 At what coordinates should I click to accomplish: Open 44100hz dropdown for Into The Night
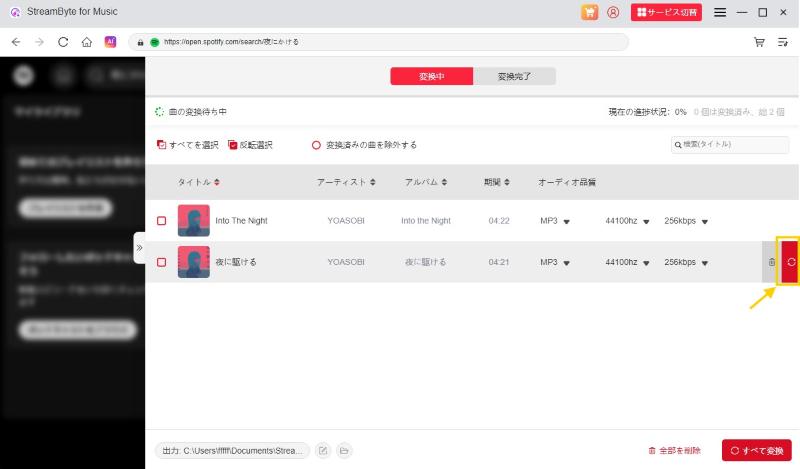point(627,221)
